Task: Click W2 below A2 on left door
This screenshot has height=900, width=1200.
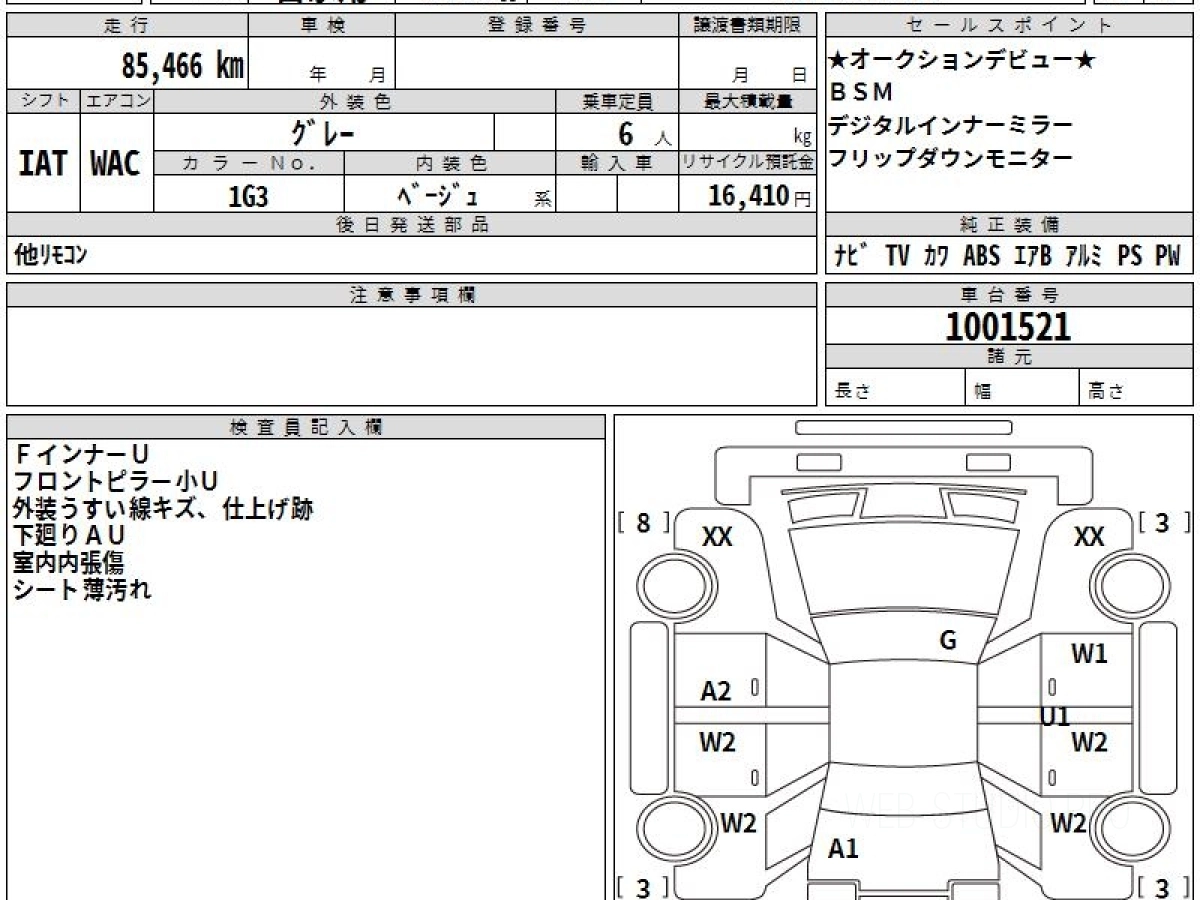Action: [717, 743]
